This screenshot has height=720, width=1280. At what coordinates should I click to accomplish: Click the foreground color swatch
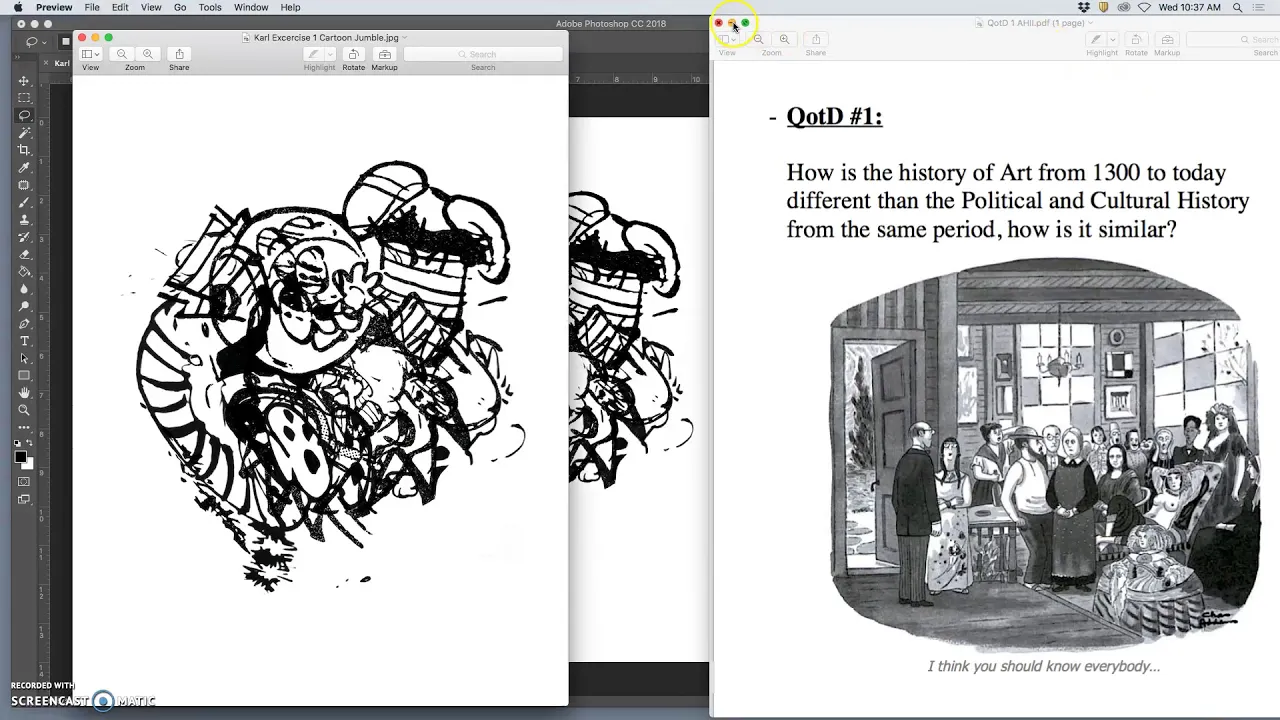pos(21,457)
